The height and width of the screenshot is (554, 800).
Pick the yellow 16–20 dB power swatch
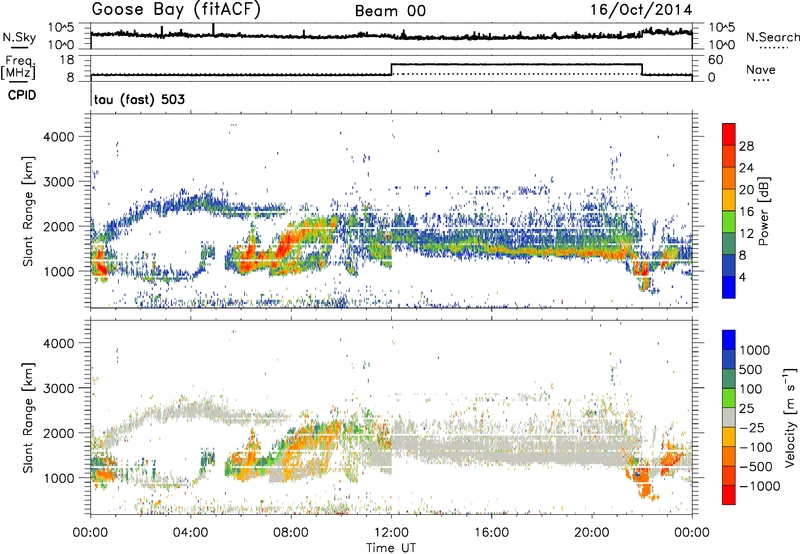point(729,200)
